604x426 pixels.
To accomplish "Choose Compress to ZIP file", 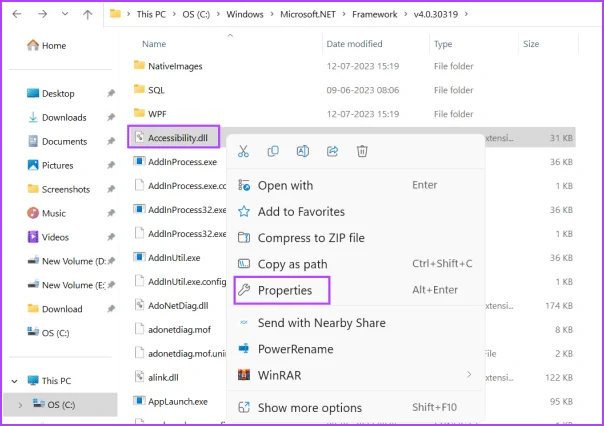I will (356, 238).
